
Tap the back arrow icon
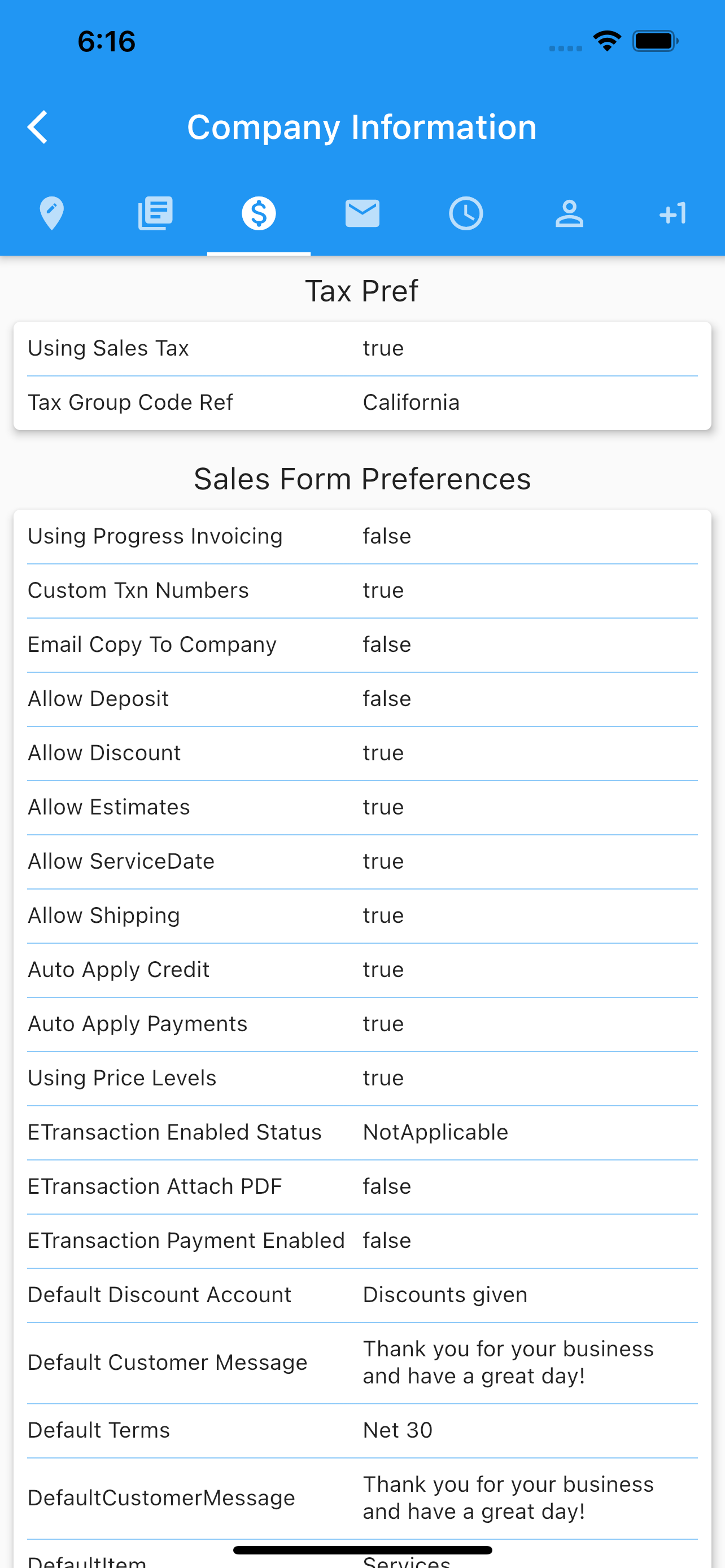point(38,127)
